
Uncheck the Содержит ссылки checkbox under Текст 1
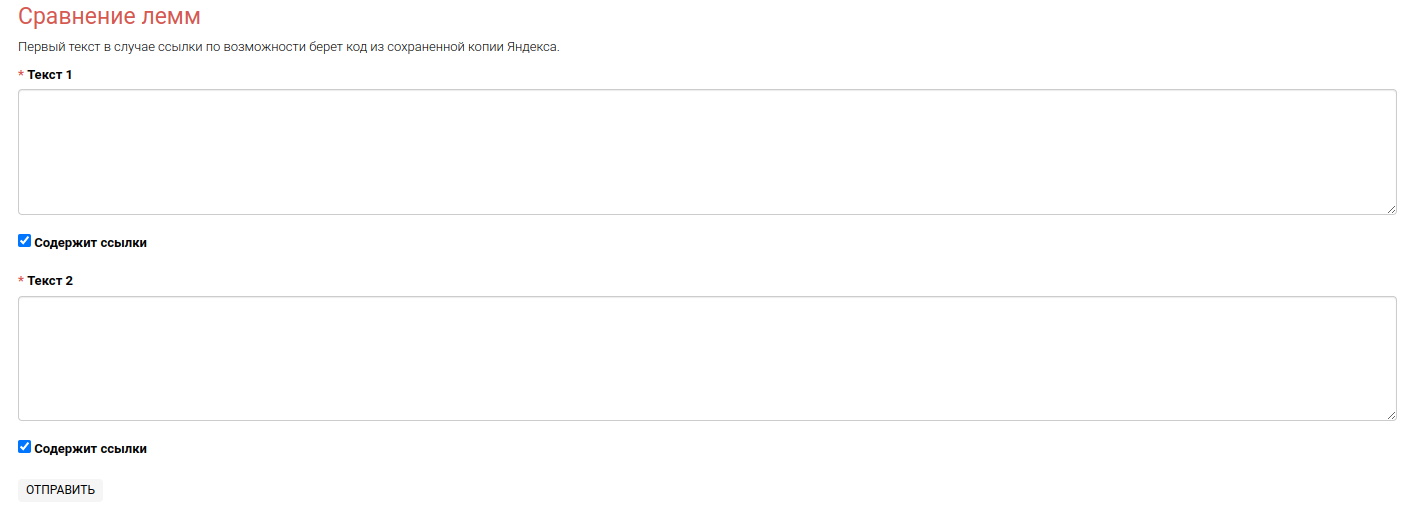click(25, 241)
